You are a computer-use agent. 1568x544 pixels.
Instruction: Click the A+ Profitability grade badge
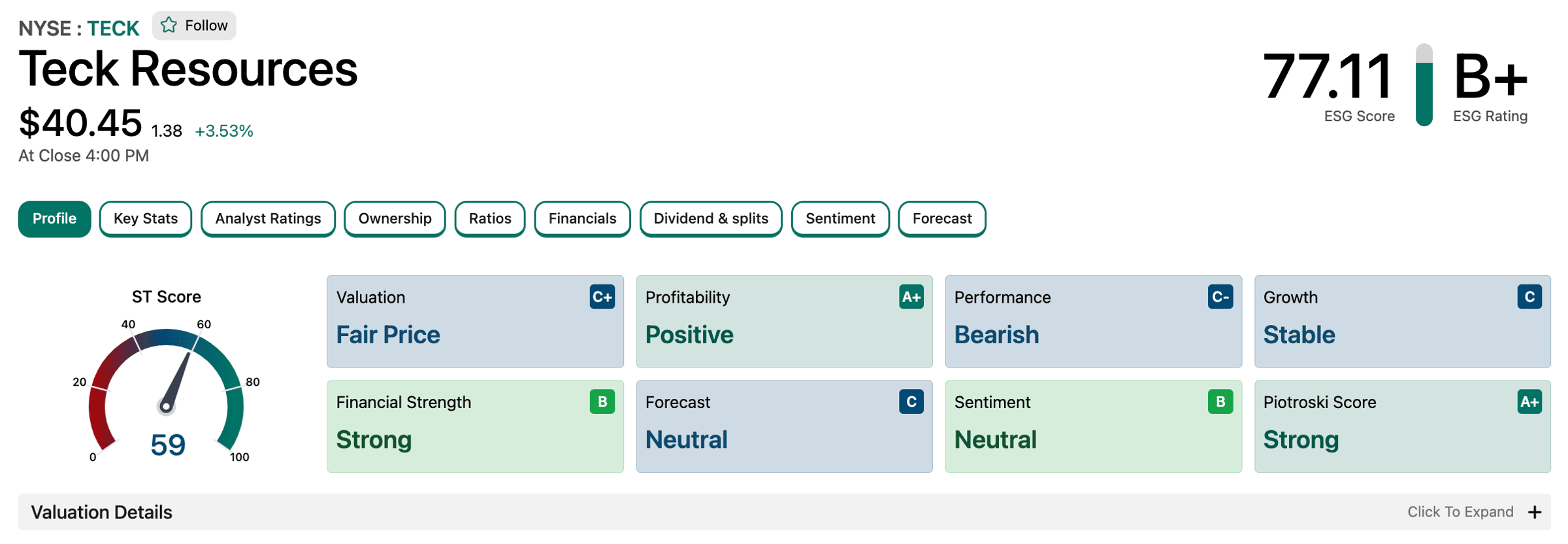click(x=911, y=297)
